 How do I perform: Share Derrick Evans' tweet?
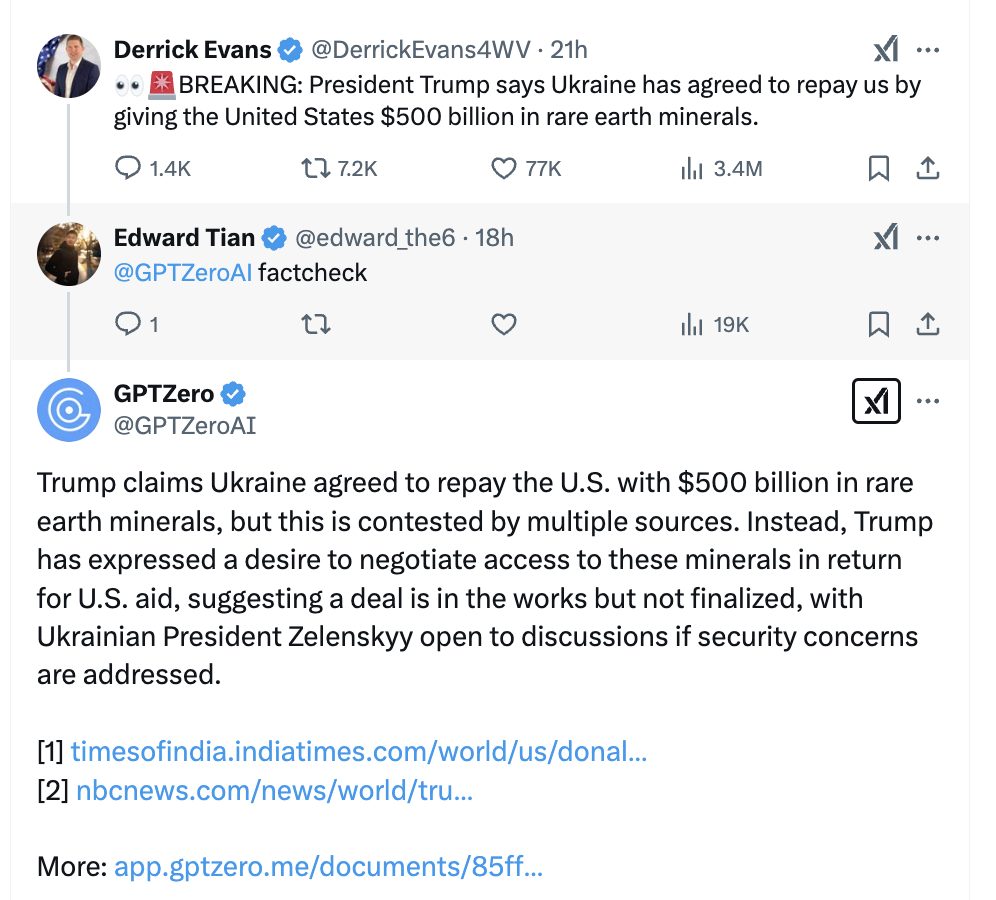[927, 169]
